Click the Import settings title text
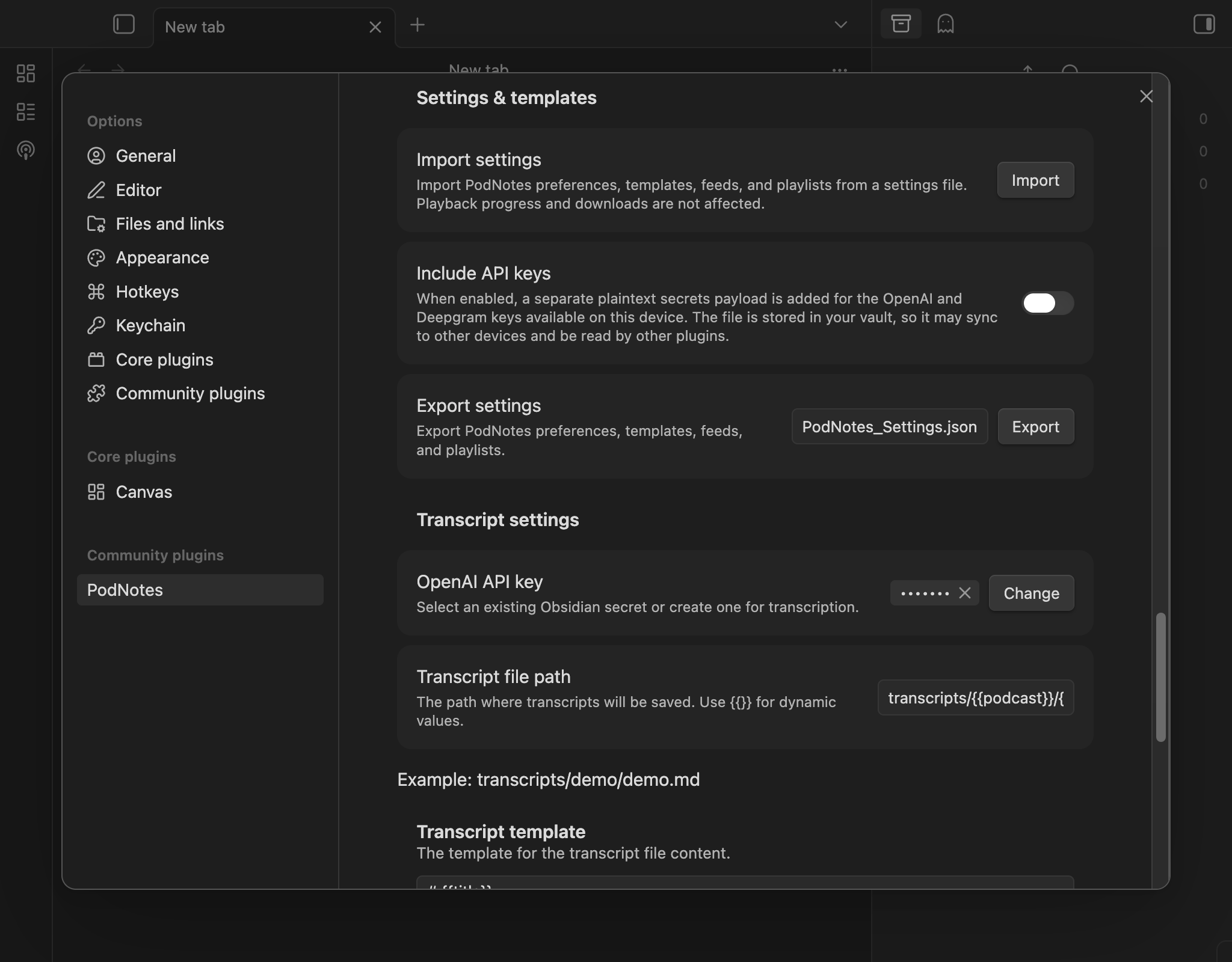The height and width of the screenshot is (962, 1232). tap(479, 160)
